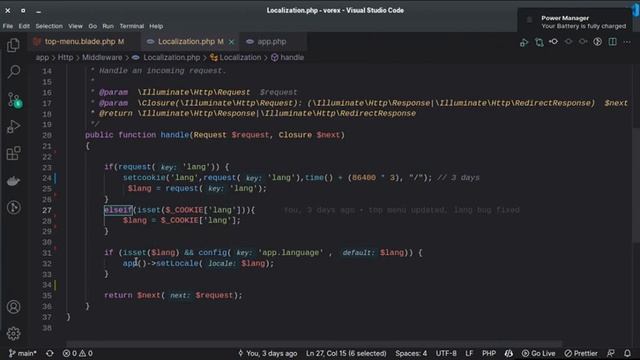
Task: Change file encoding via UTF-8
Action: coord(446,353)
